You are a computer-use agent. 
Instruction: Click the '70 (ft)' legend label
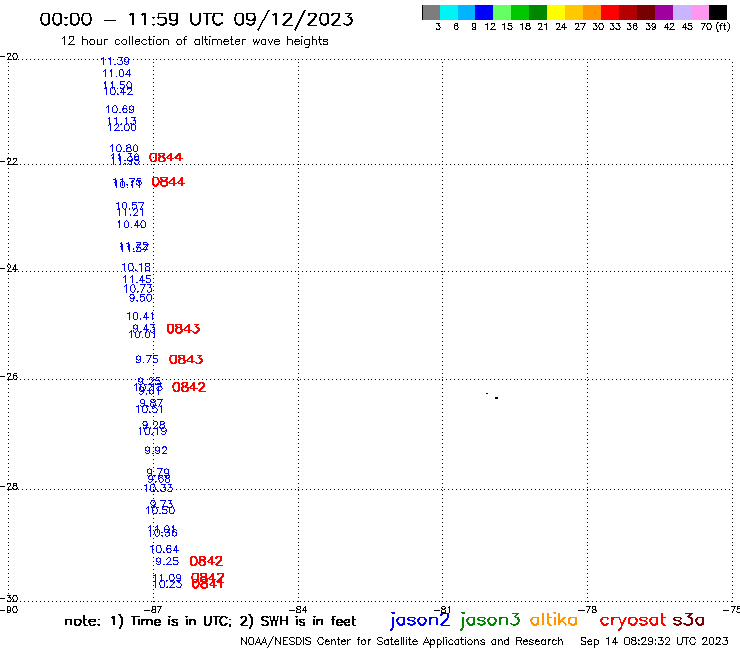pyautogui.click(x=715, y=27)
